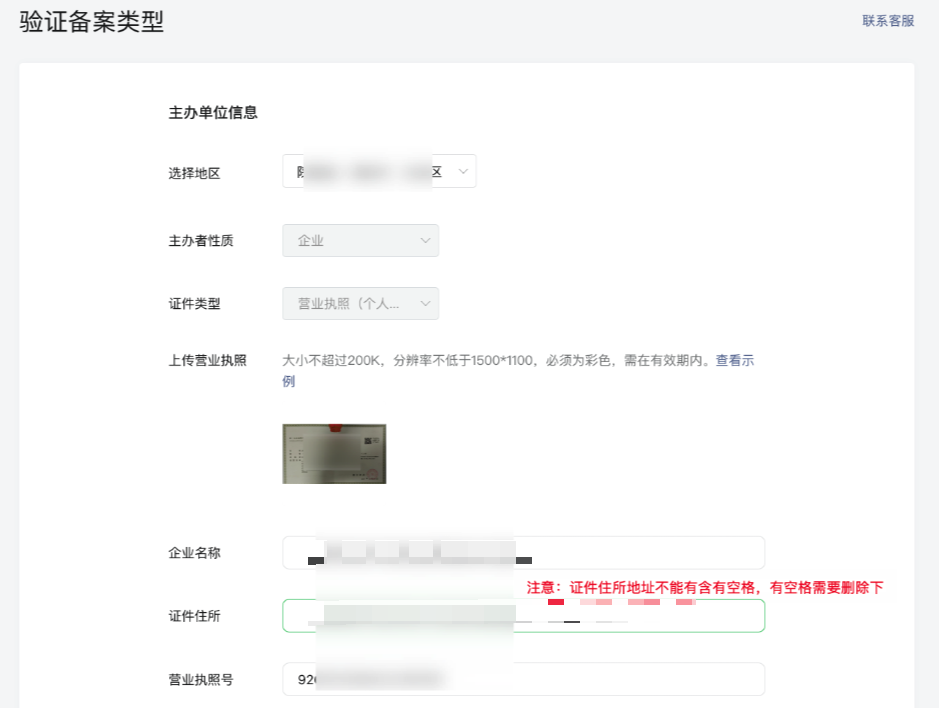Focus the 企业名称 input field
Image resolution: width=939 pixels, height=708 pixels.
[x=640, y=553]
